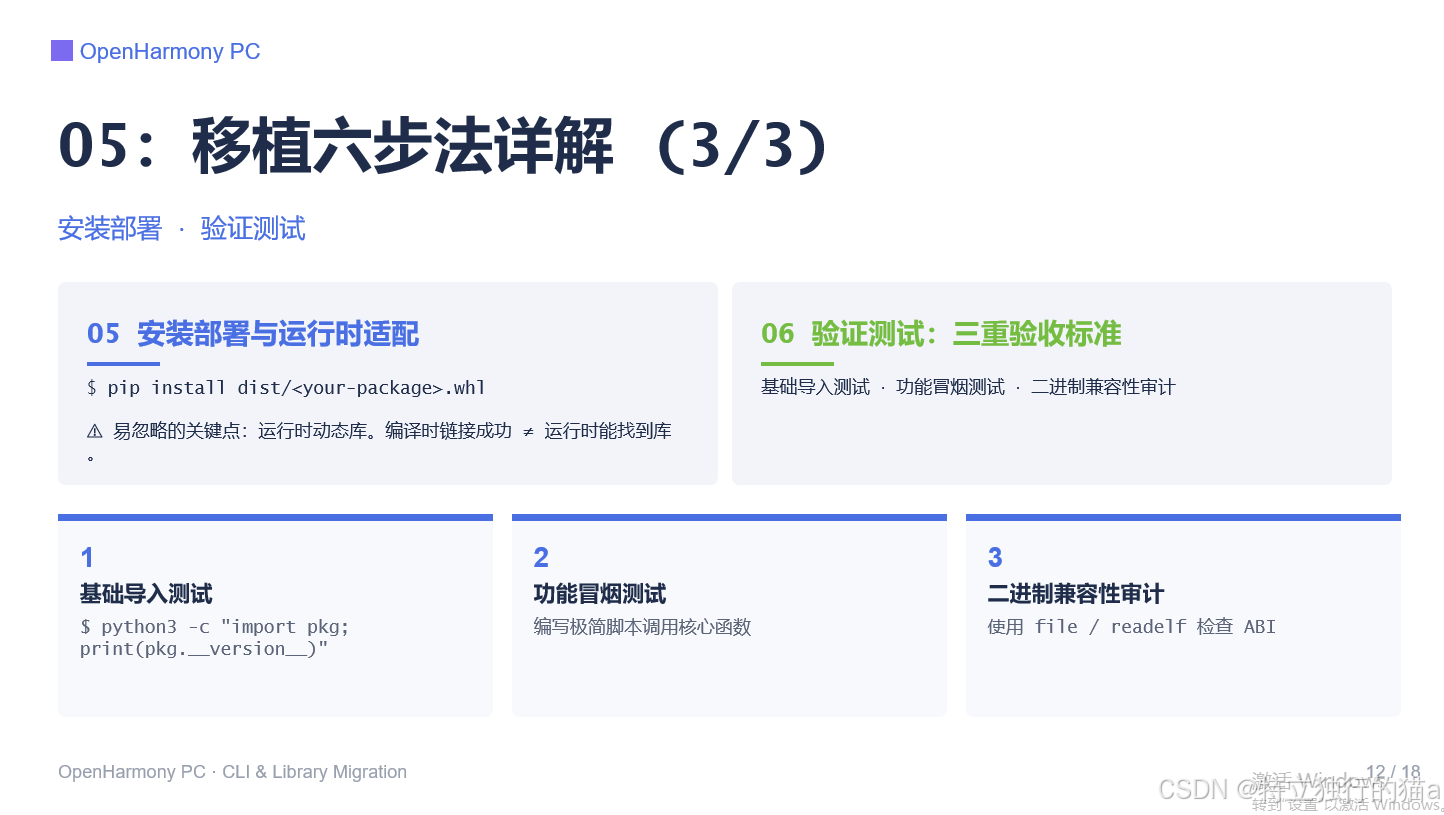Click the card title 二进制兼容性审计
Screen dimensions: 1444x815
click(1076, 594)
